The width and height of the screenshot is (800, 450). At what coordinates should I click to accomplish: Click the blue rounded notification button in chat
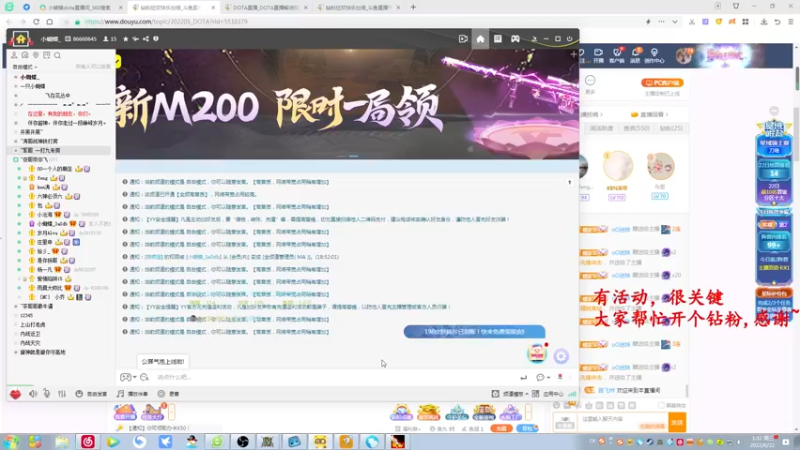(x=474, y=332)
